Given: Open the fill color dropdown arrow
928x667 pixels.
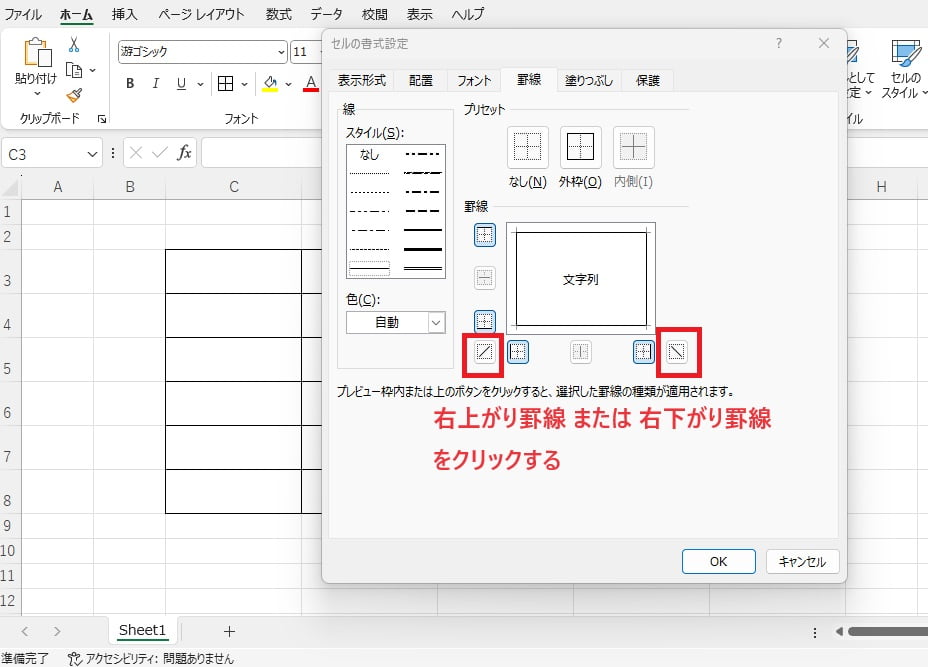Looking at the screenshot, I should (288, 84).
